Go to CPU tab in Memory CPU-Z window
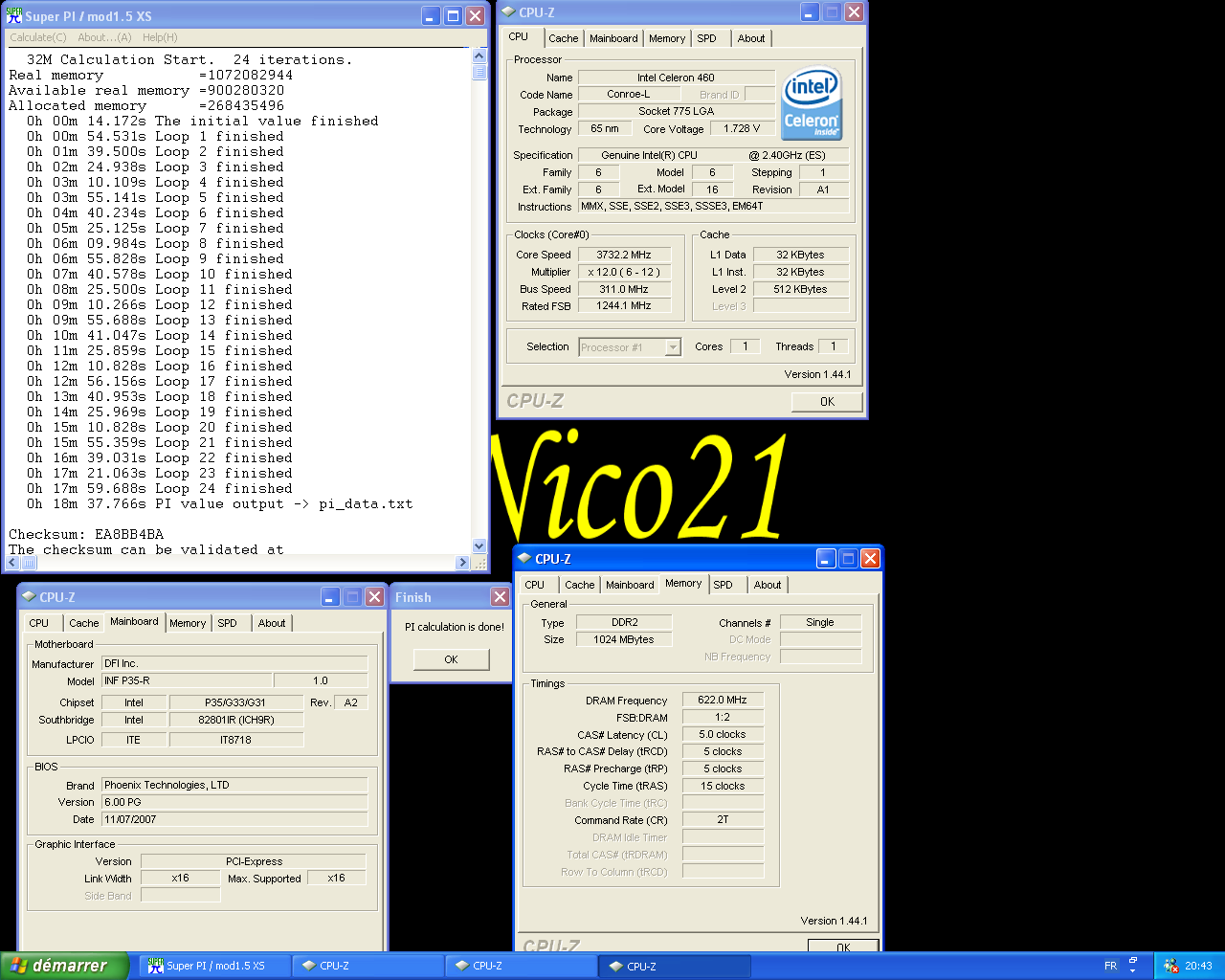 tap(535, 585)
